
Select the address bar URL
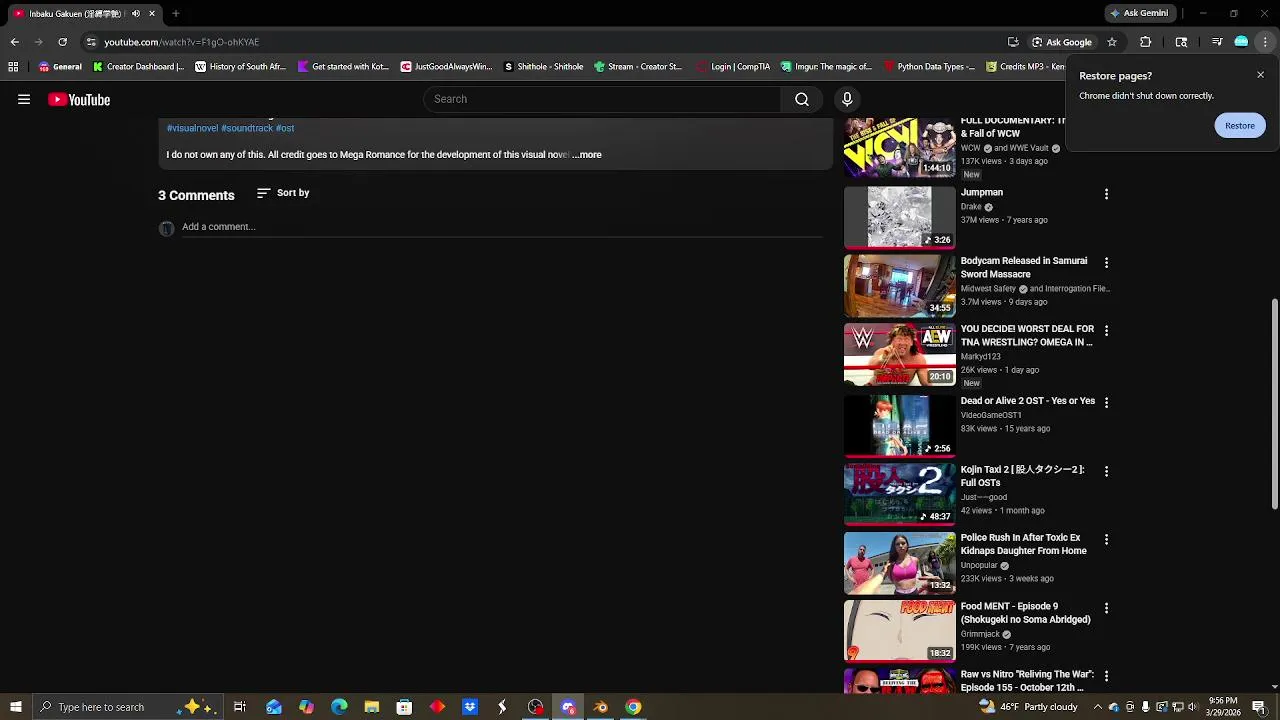(x=182, y=42)
